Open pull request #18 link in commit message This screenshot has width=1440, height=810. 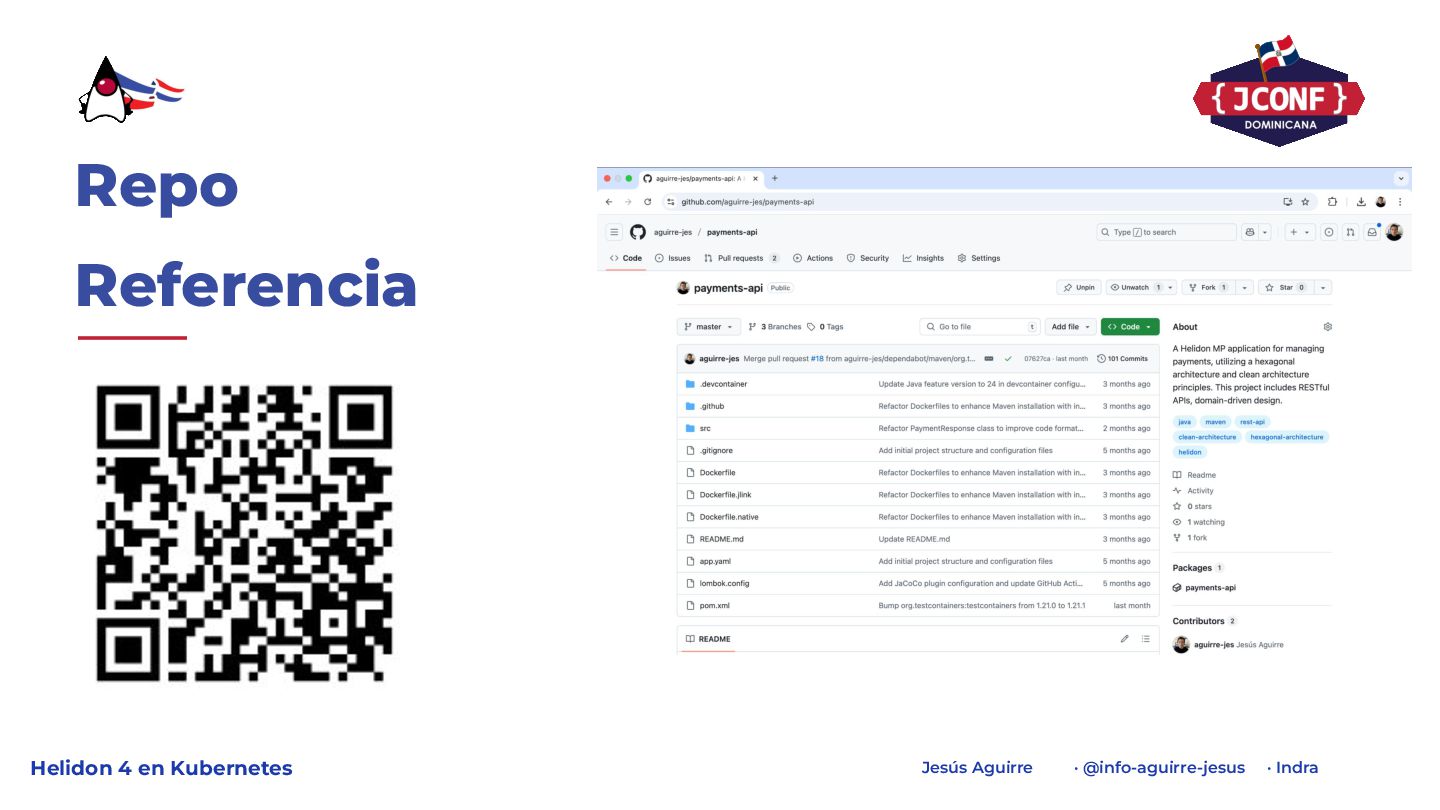(817, 358)
